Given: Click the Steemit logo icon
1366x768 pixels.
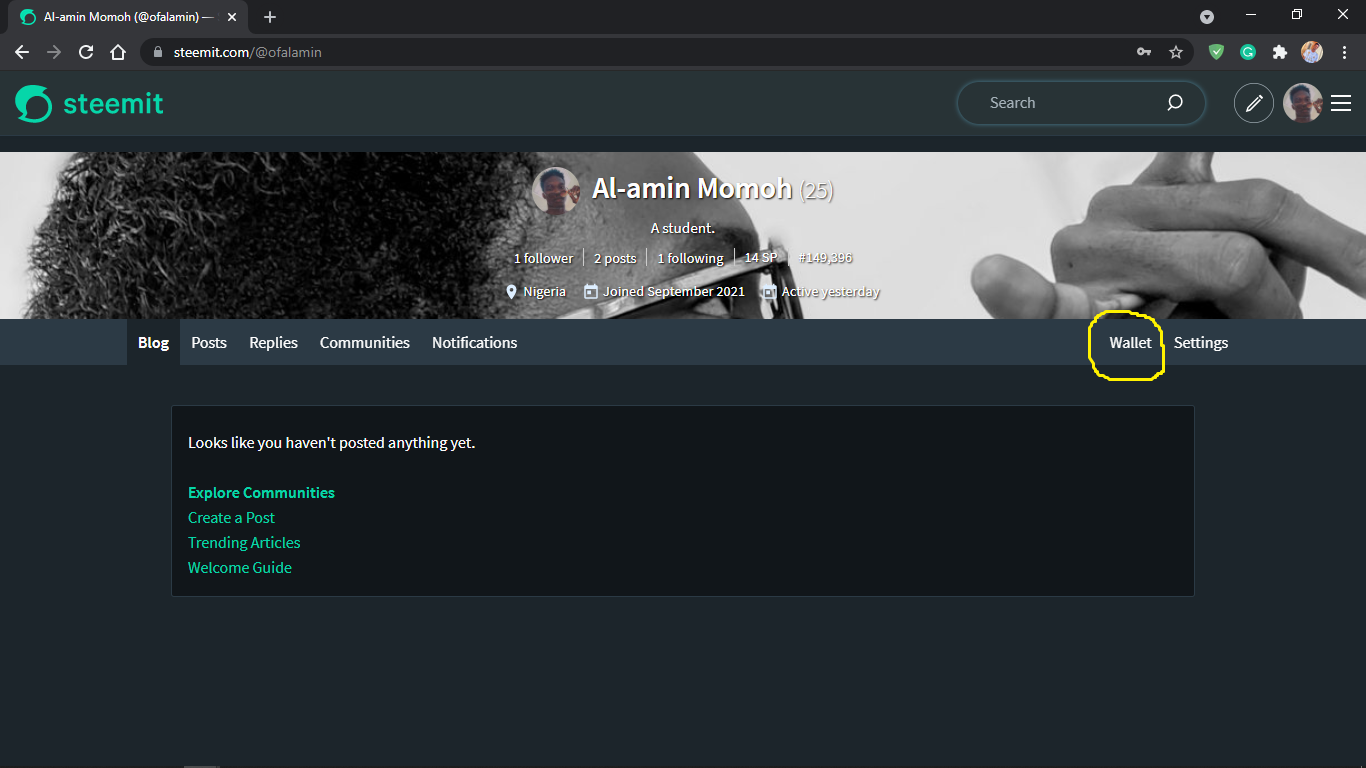Looking at the screenshot, I should point(33,103).
